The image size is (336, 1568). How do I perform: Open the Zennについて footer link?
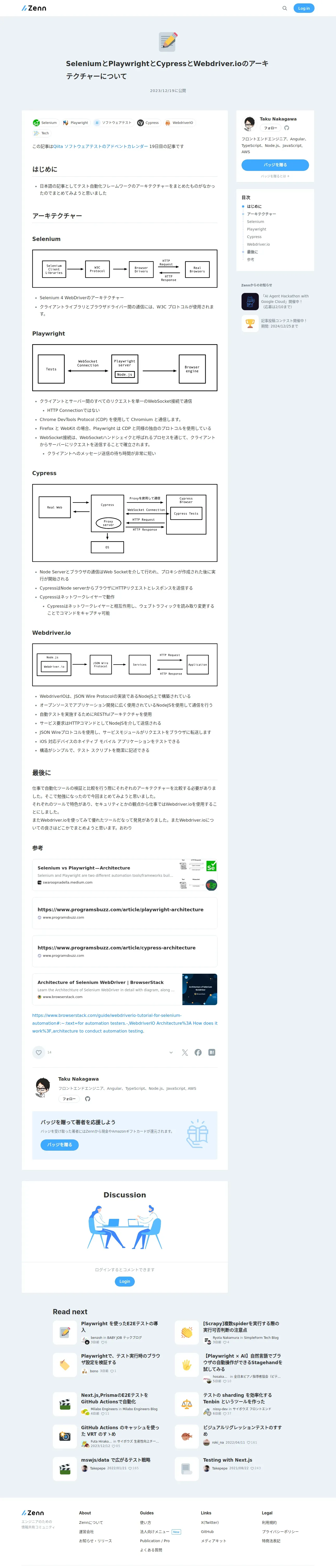[x=91, y=1522]
